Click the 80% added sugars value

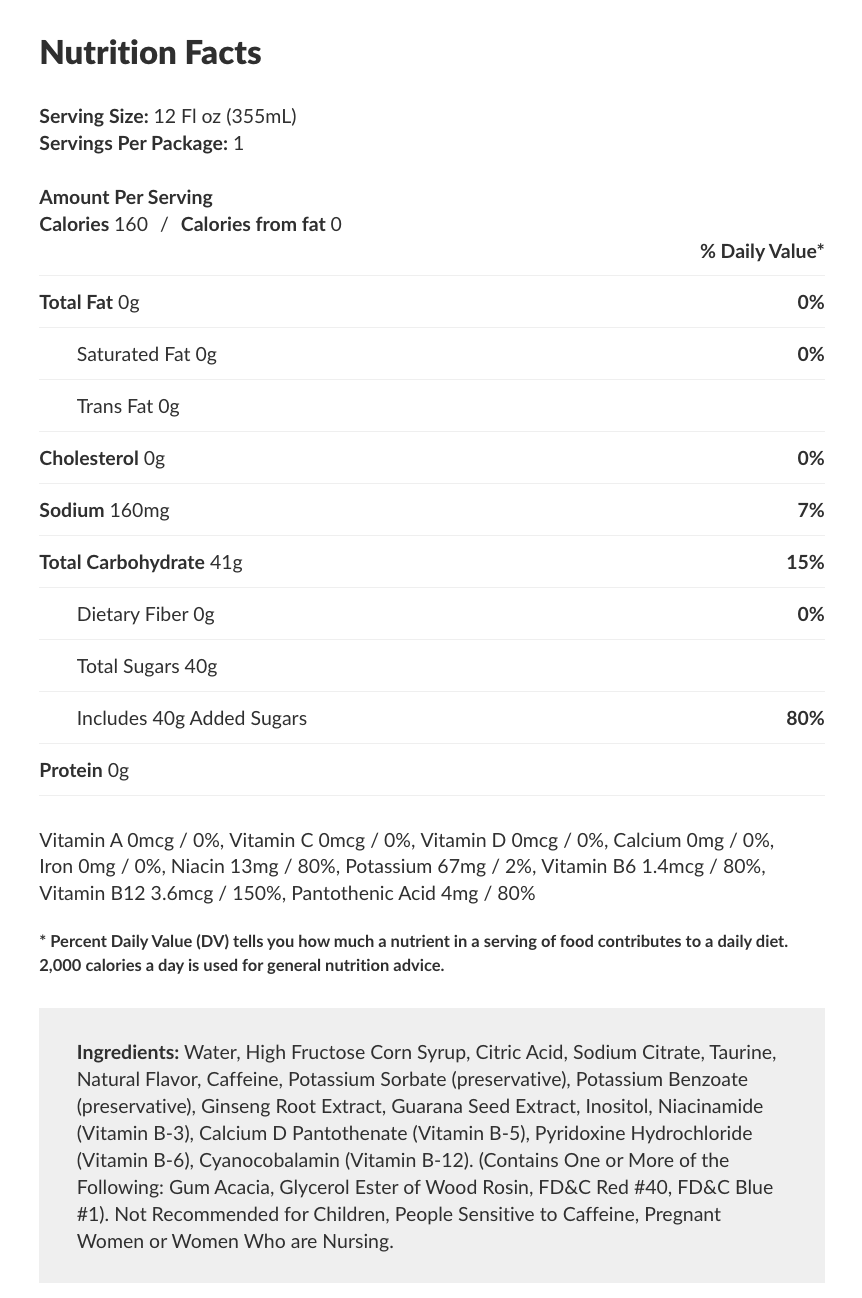[x=805, y=718]
